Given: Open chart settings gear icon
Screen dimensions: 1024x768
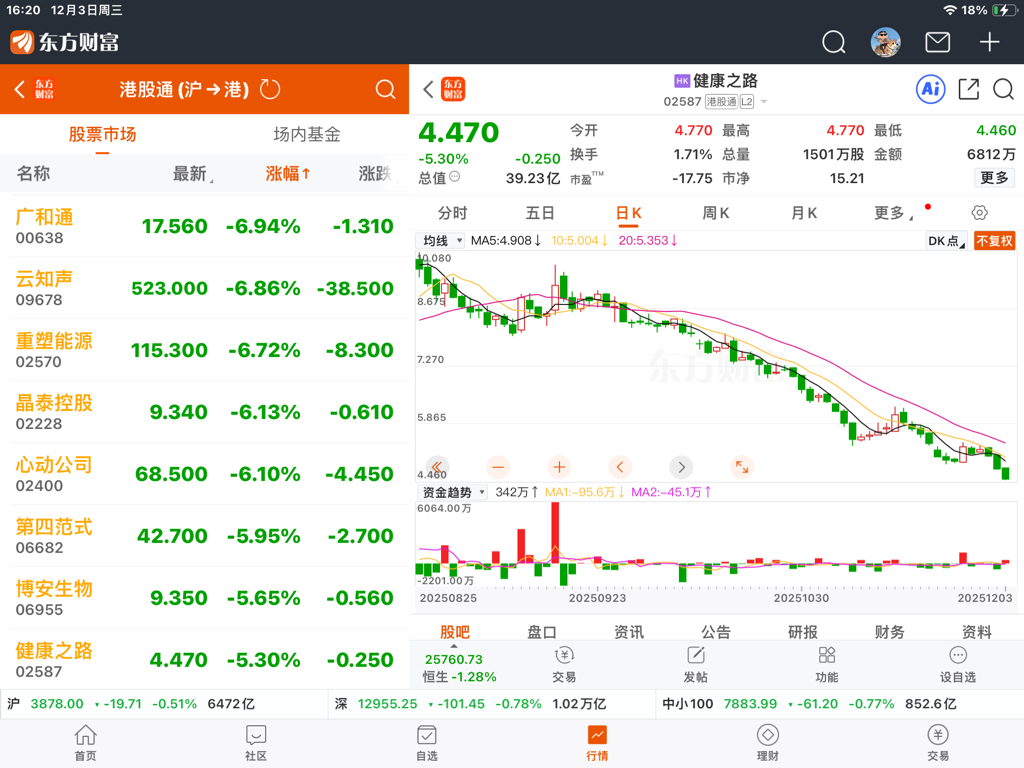Looking at the screenshot, I should (x=980, y=212).
